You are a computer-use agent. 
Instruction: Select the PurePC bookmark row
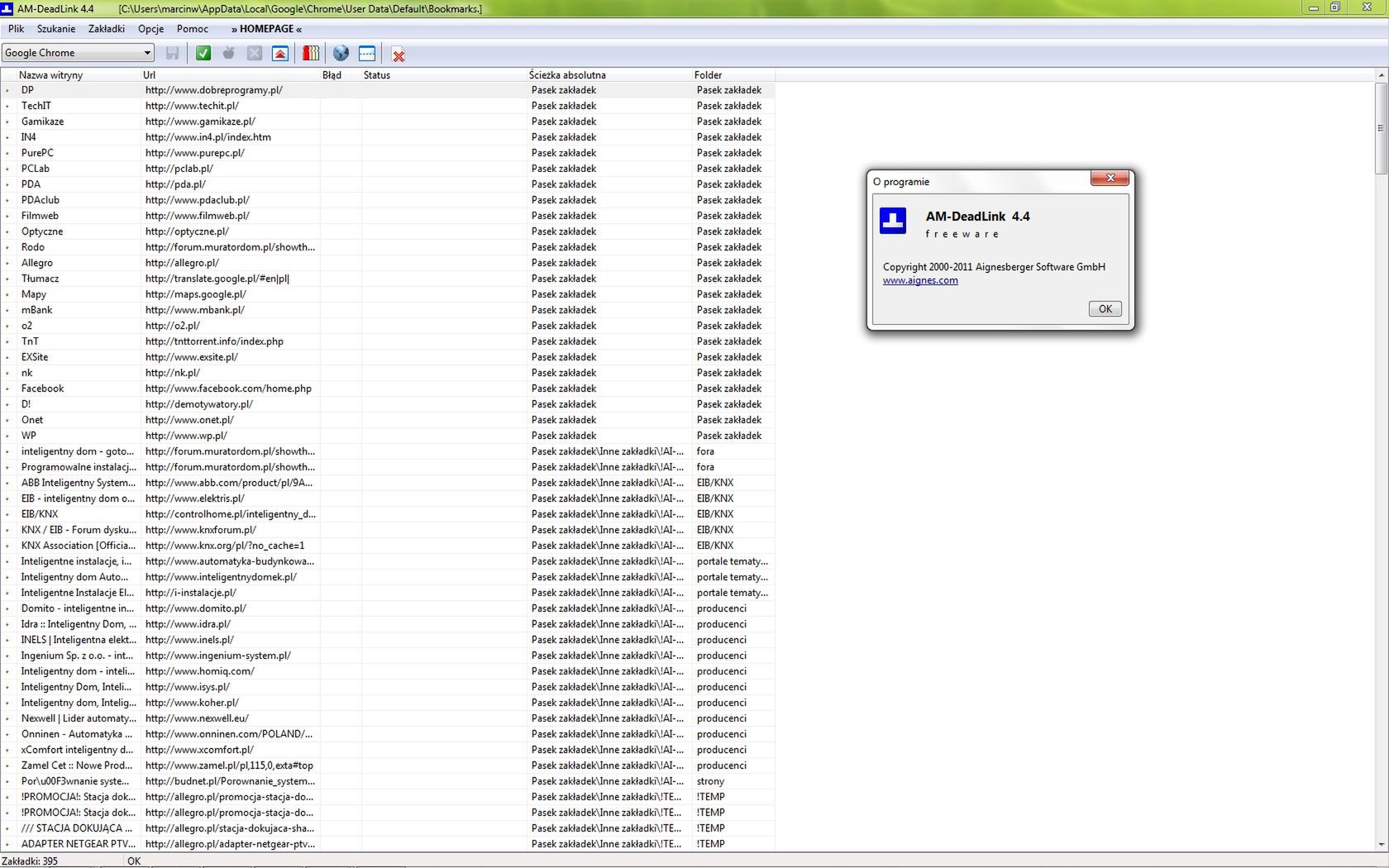[x=389, y=153]
